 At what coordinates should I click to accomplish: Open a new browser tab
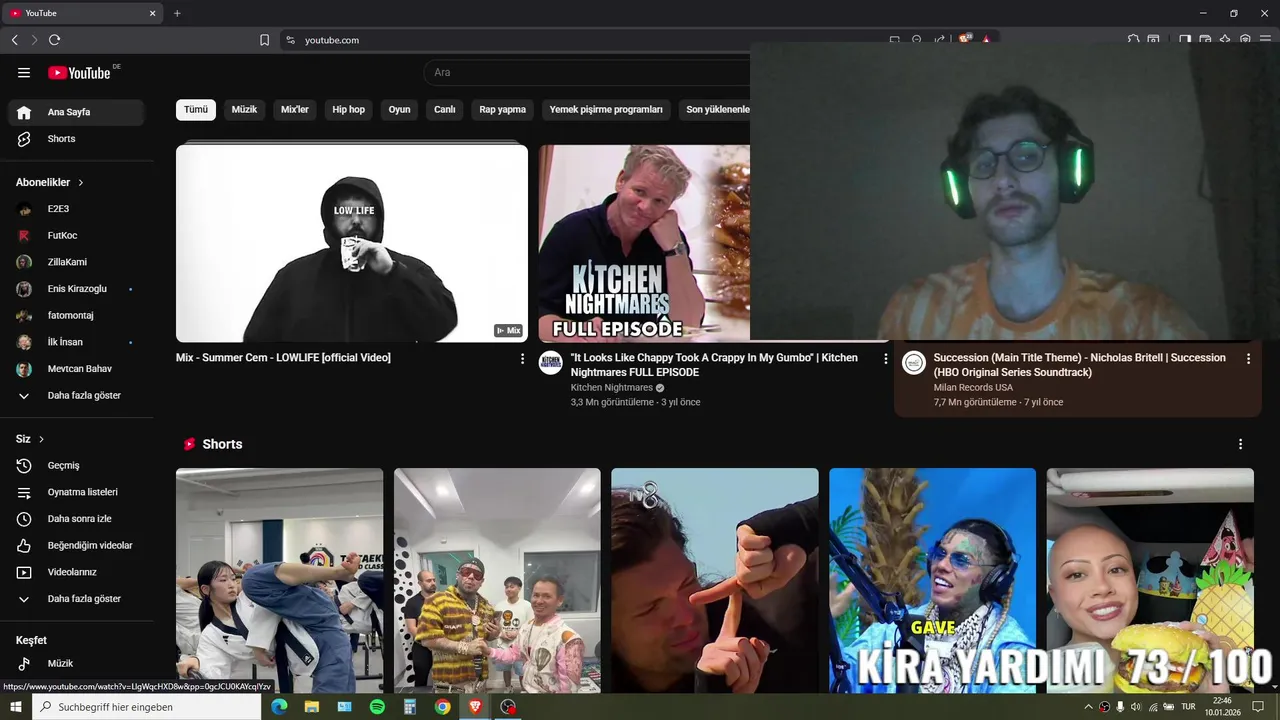pos(177,13)
